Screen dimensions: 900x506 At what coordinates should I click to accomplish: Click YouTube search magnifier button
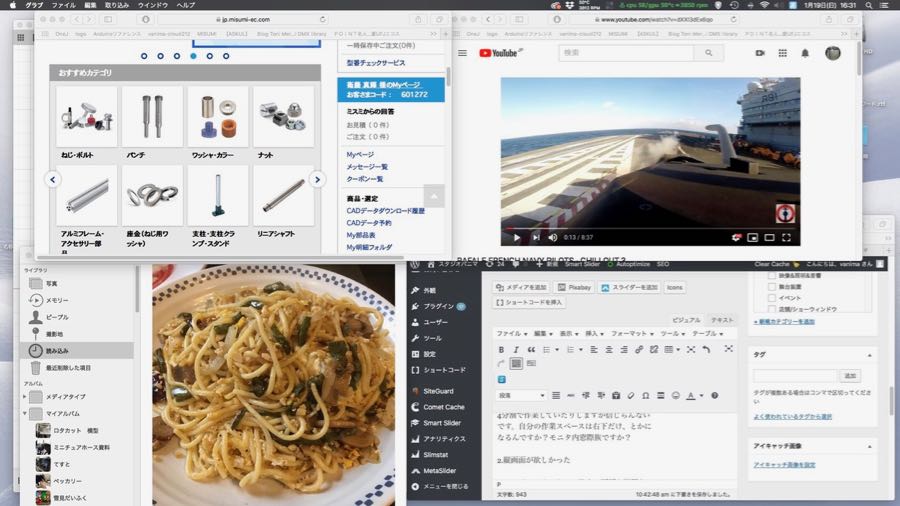[x=709, y=53]
